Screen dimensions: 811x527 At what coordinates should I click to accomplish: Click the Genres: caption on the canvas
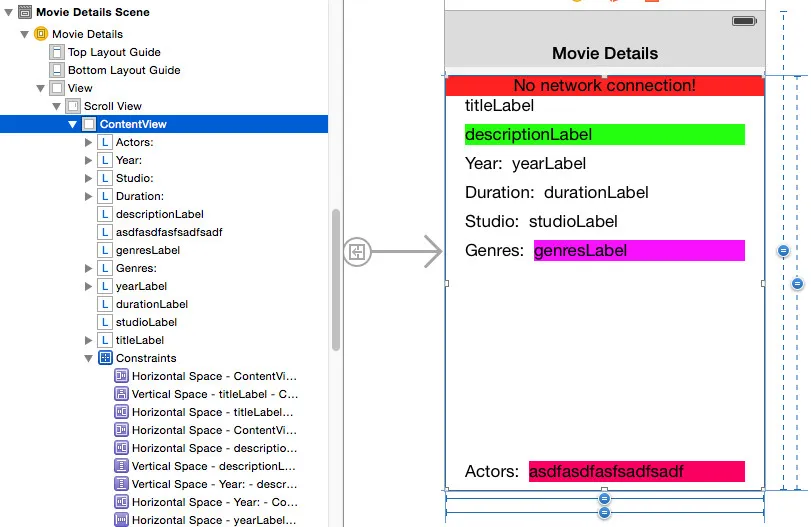pyautogui.click(x=494, y=250)
